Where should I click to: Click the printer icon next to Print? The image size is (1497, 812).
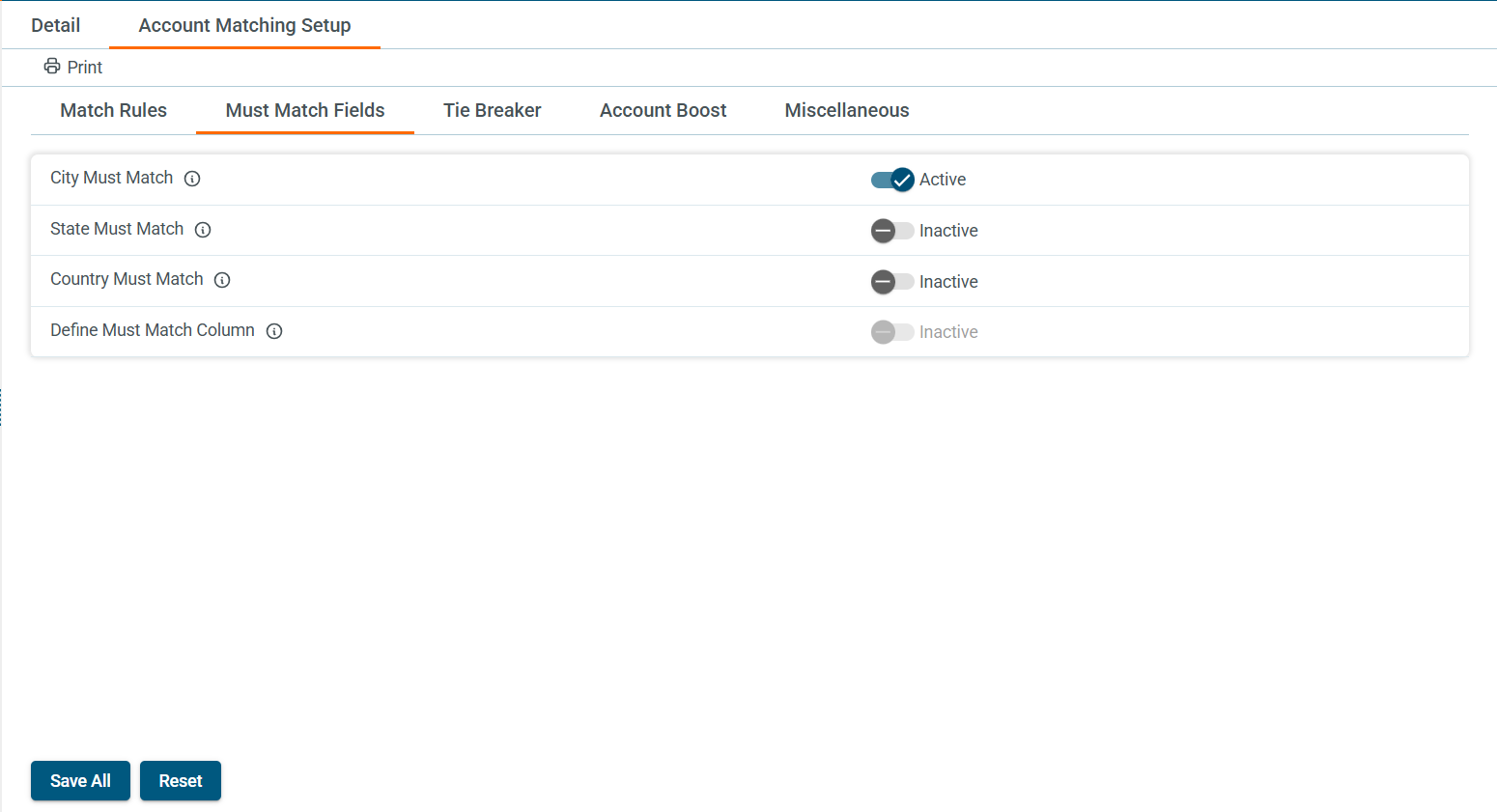52,67
